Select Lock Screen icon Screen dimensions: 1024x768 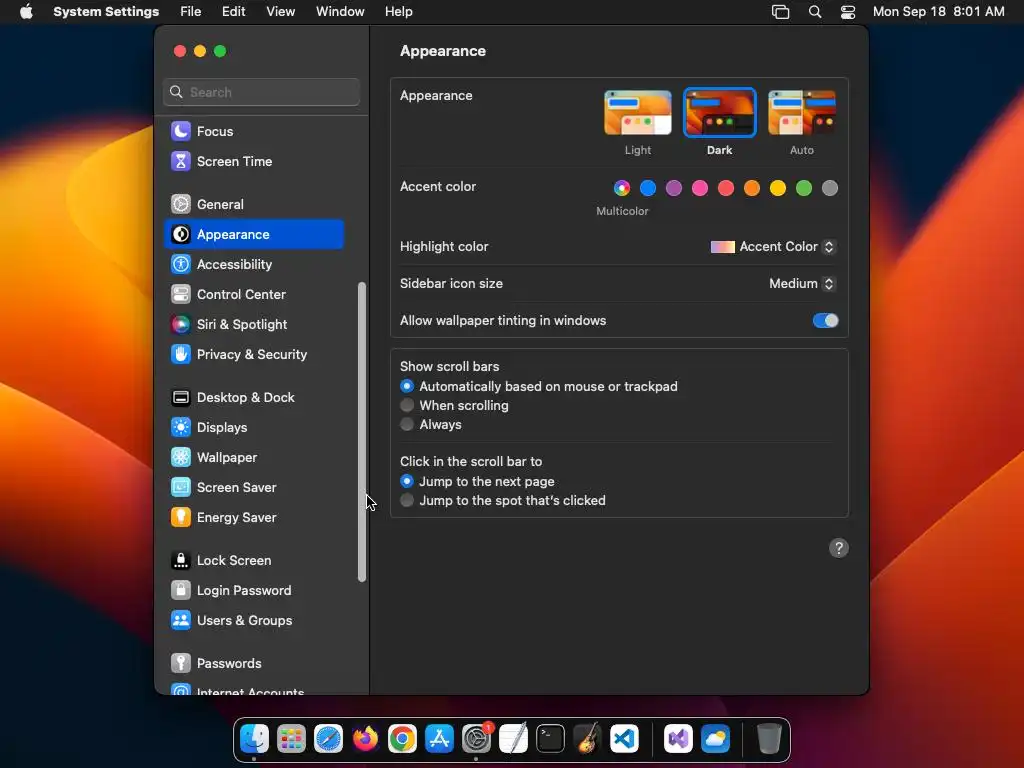[181, 561]
